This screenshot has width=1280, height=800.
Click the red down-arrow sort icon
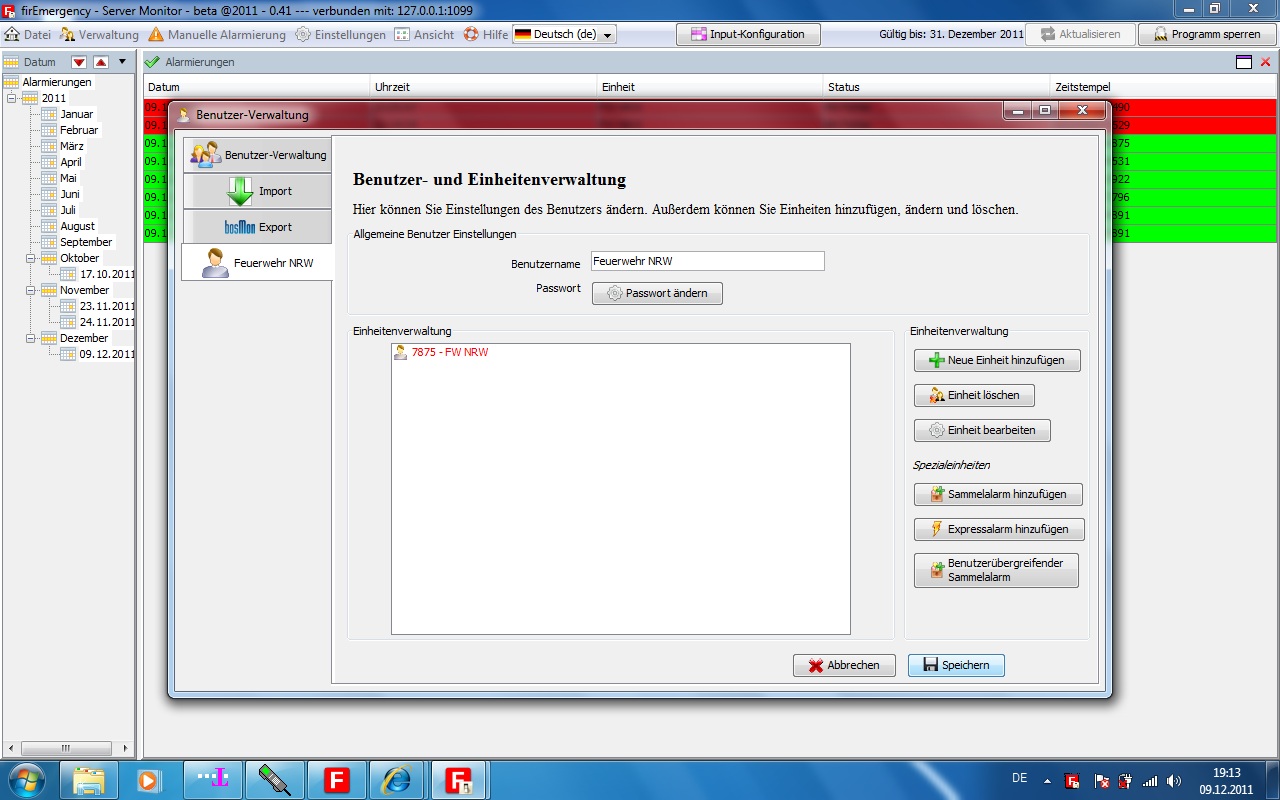[x=79, y=62]
